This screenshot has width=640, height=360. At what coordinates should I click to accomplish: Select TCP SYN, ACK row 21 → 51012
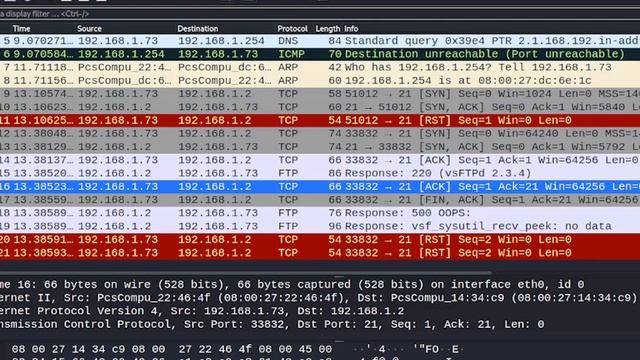click(x=320, y=107)
